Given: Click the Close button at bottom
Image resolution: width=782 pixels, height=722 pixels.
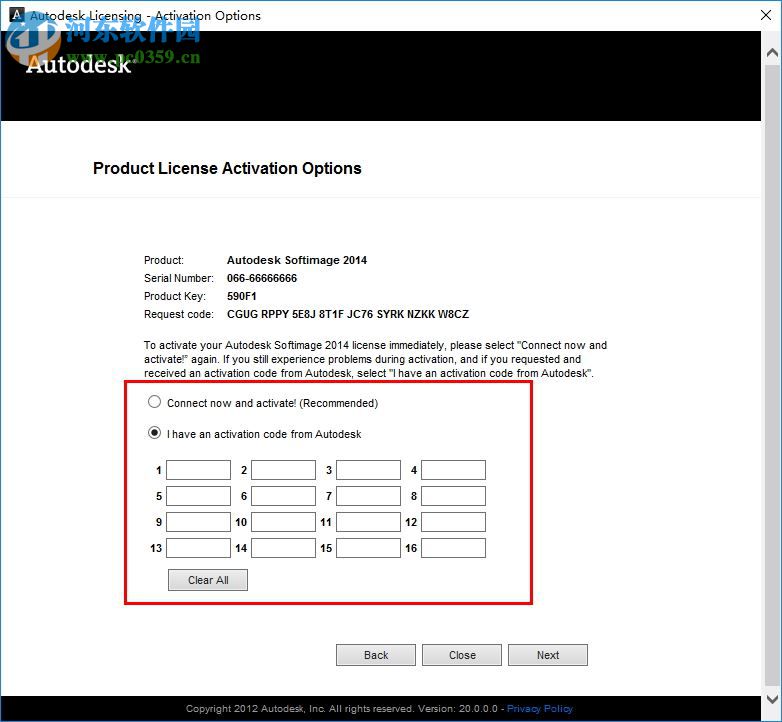Looking at the screenshot, I should point(462,655).
